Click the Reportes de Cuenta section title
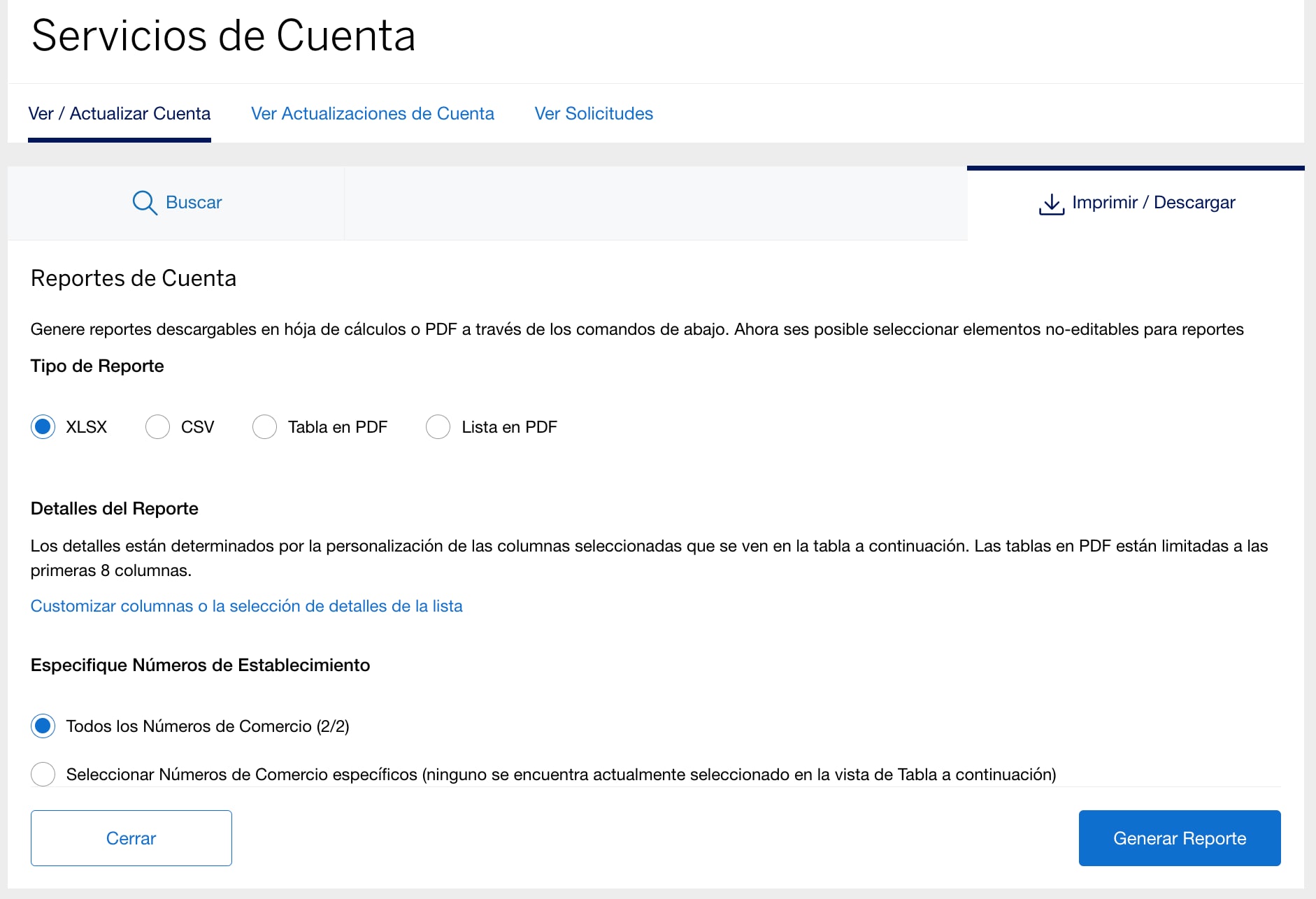Viewport: 1316px width, 899px height. [x=133, y=278]
